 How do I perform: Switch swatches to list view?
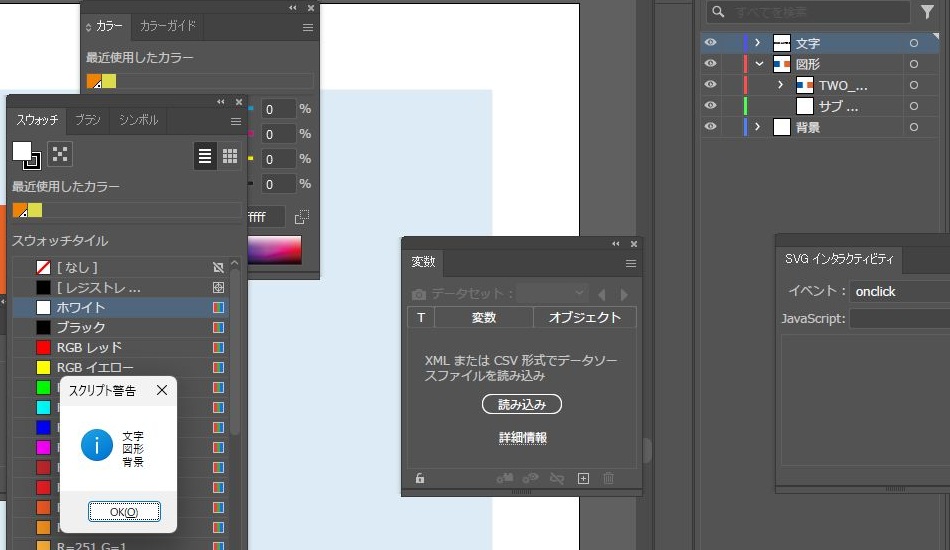click(205, 157)
